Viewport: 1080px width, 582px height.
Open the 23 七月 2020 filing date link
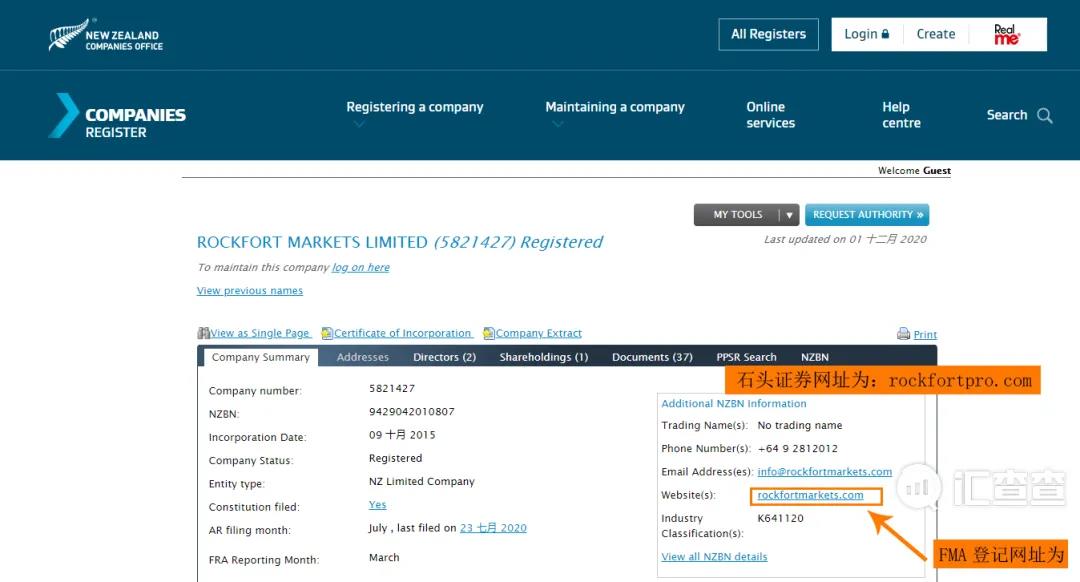pos(493,528)
